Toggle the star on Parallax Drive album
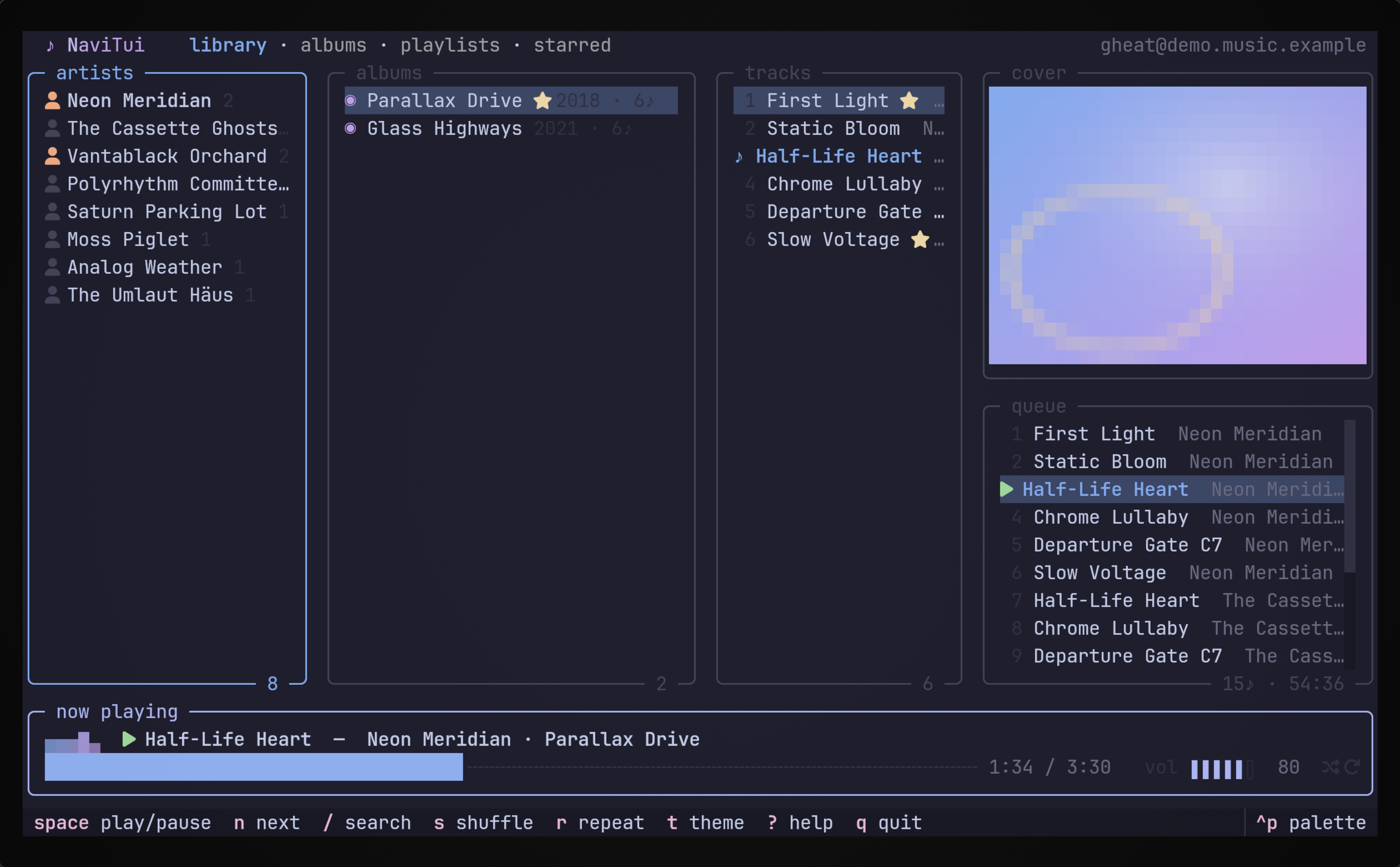The width and height of the screenshot is (1400, 867). [543, 101]
